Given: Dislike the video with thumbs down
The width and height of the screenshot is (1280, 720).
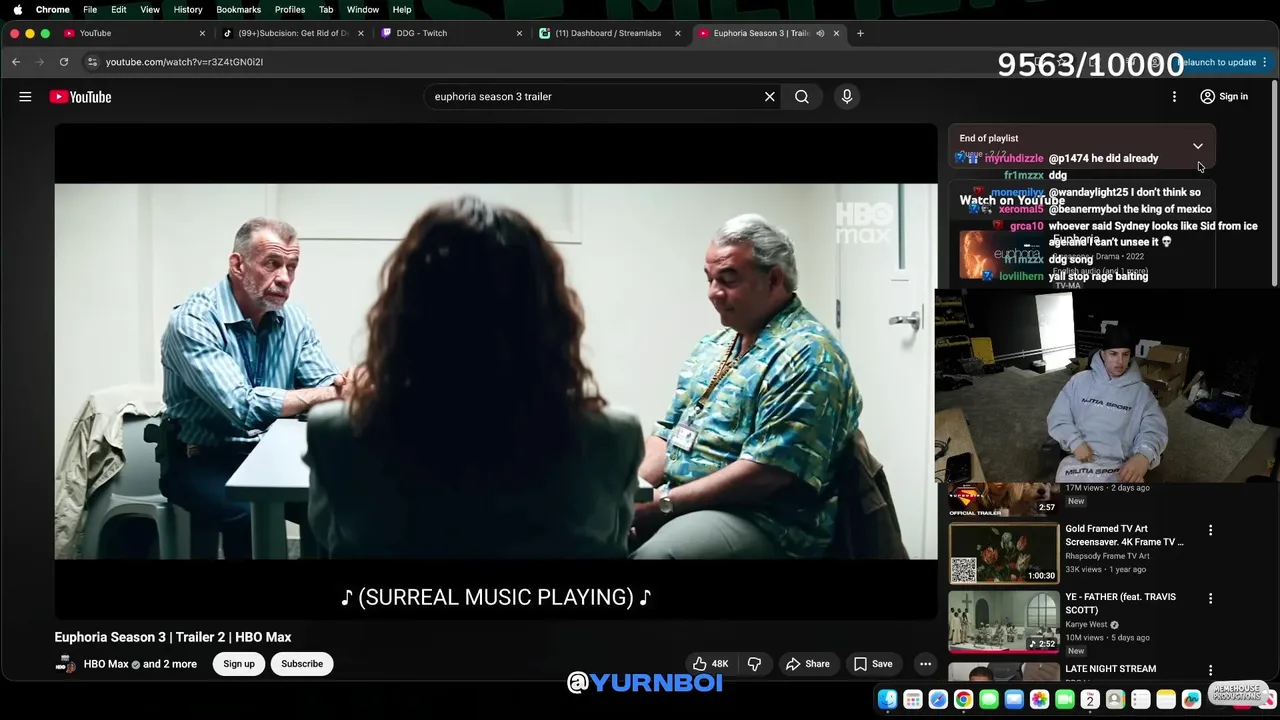Looking at the screenshot, I should pyautogui.click(x=755, y=664).
